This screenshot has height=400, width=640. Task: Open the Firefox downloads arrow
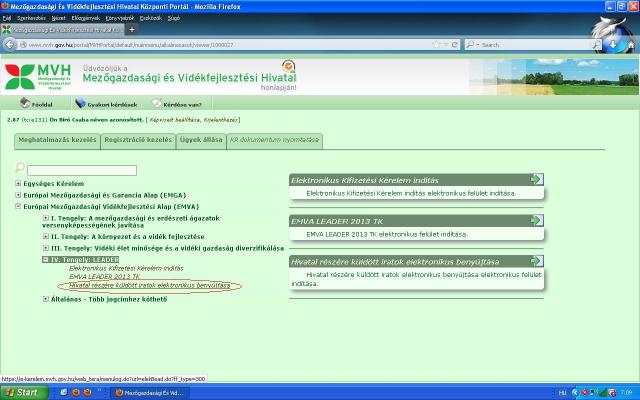click(613, 44)
